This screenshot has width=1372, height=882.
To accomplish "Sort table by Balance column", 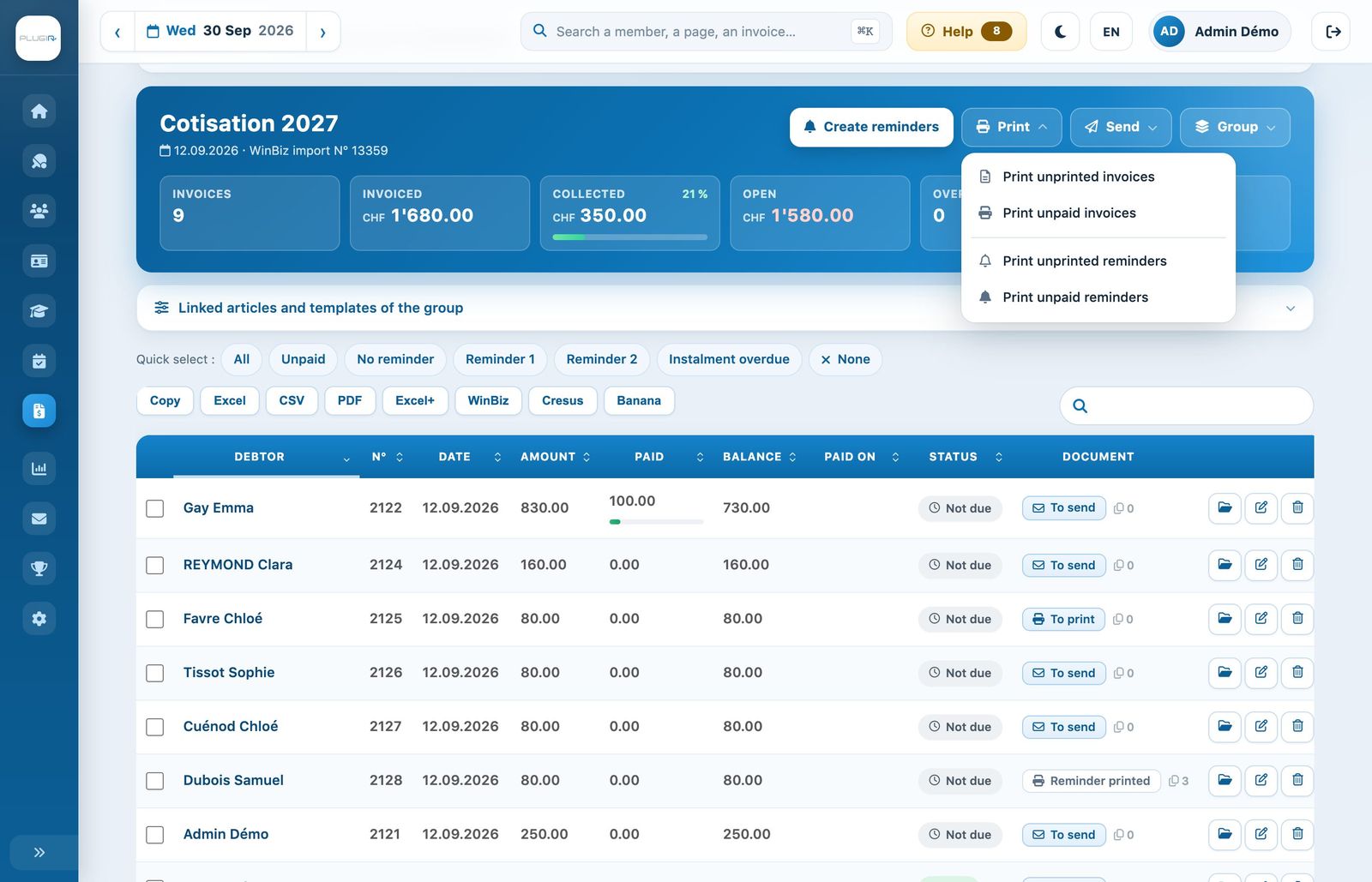I will pos(759,457).
